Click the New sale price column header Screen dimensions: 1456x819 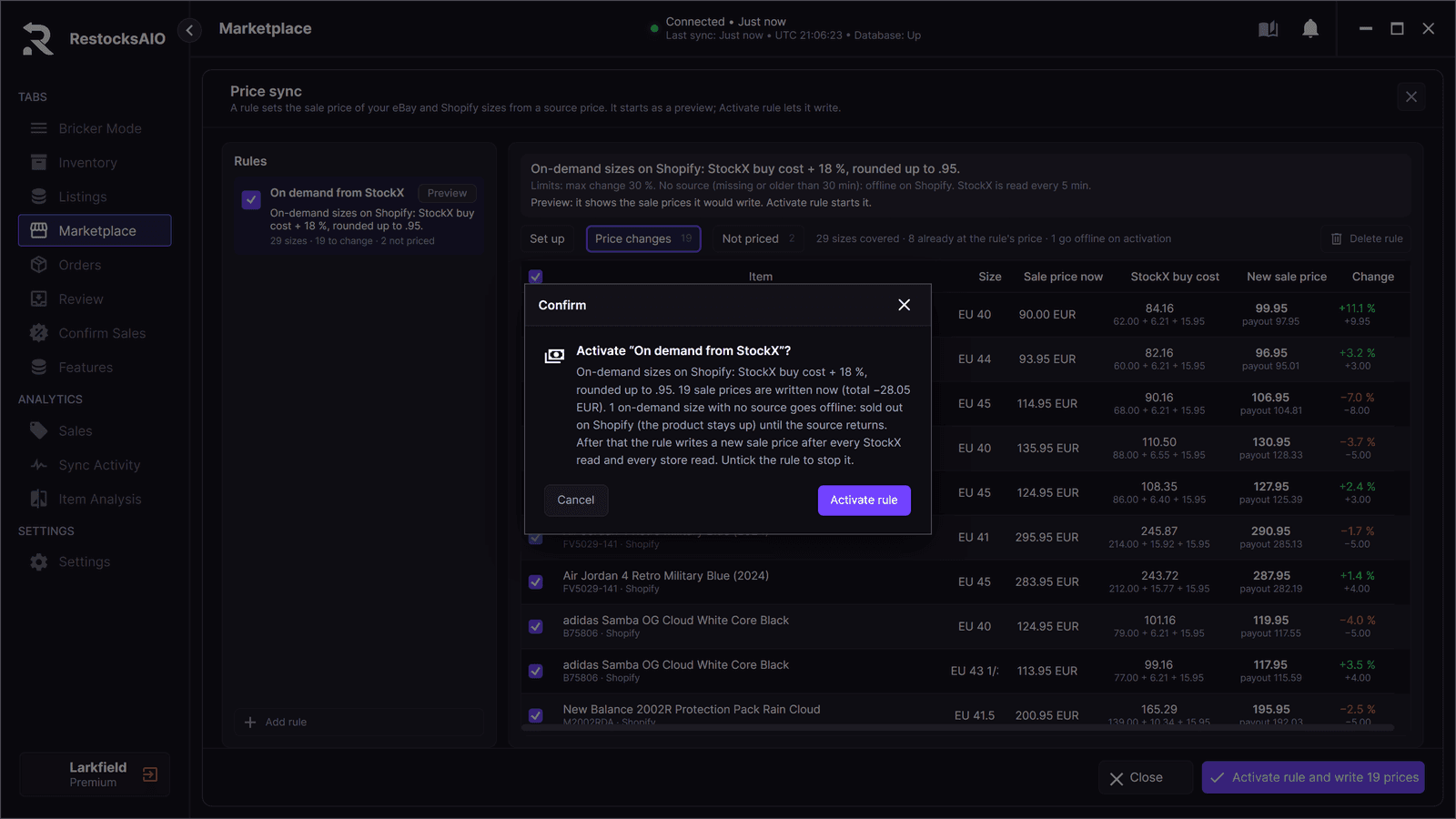[1287, 277]
